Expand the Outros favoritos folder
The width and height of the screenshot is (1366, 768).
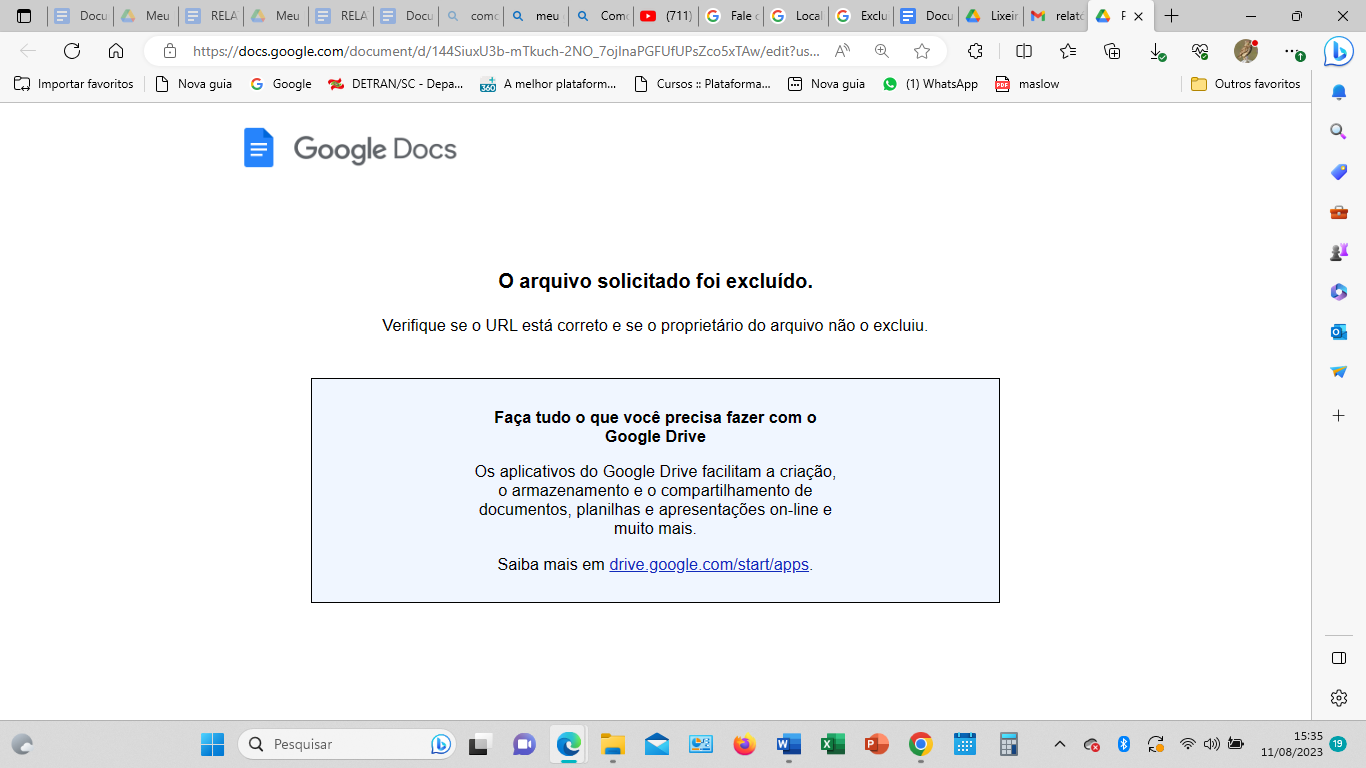(x=1246, y=84)
